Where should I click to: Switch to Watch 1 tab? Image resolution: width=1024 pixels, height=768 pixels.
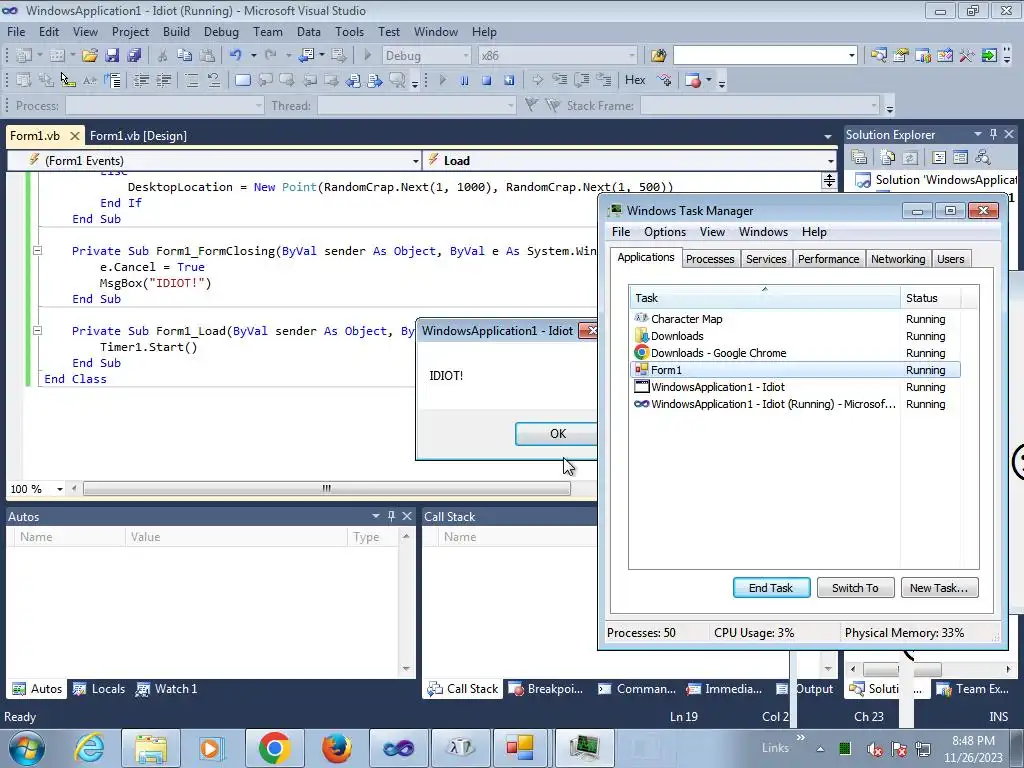click(166, 688)
